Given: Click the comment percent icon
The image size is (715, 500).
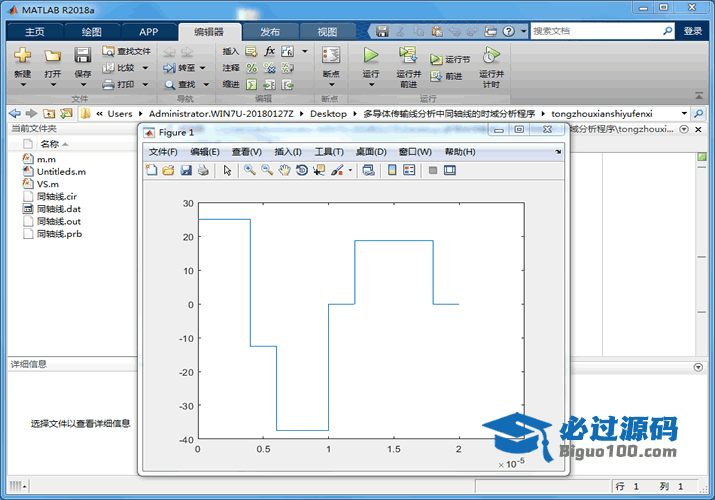Looking at the screenshot, I should tap(252, 68).
